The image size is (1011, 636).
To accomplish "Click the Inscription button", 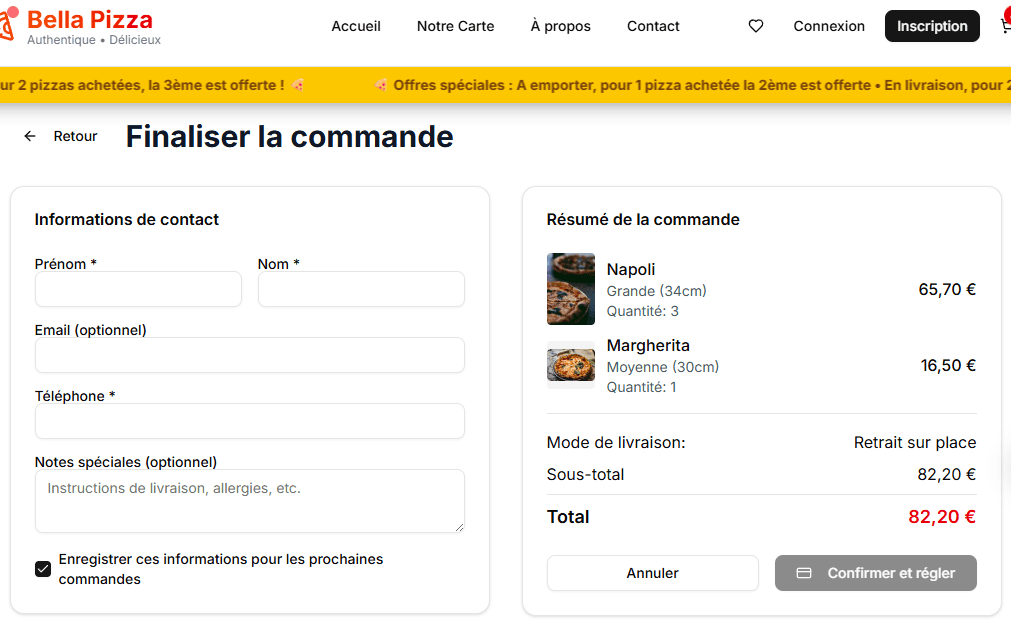I will coord(932,26).
